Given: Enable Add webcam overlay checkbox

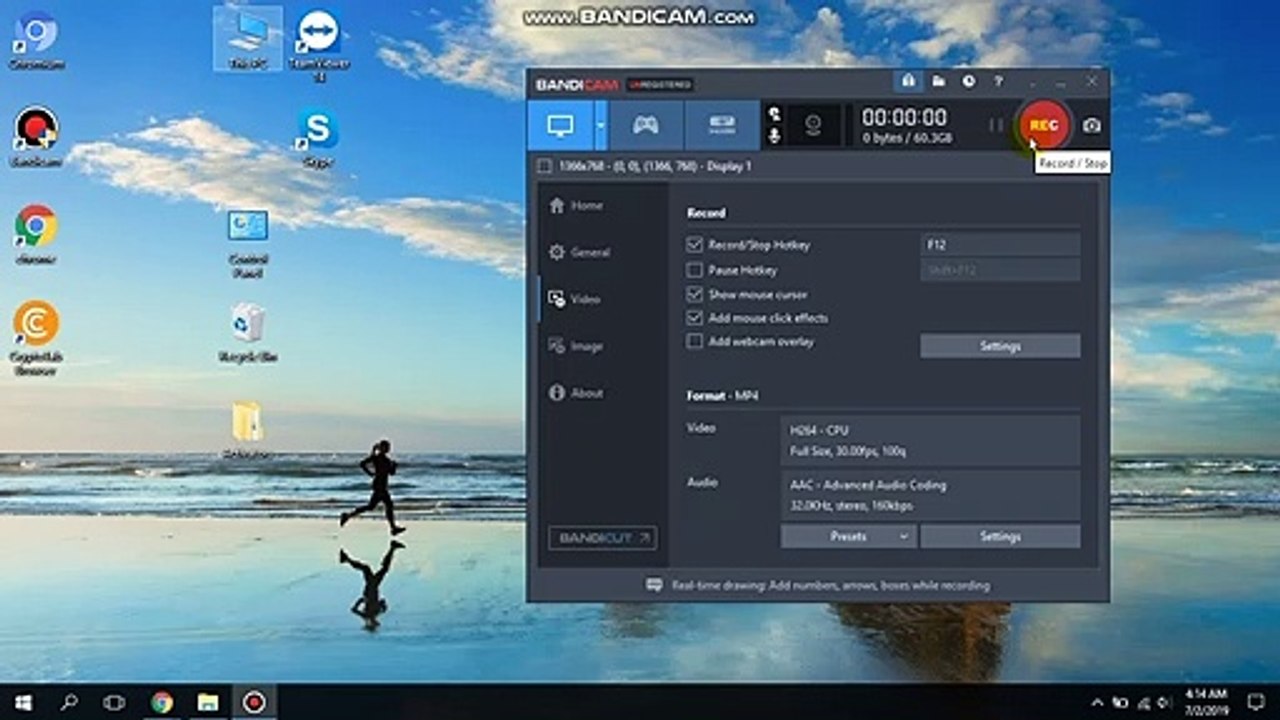Looking at the screenshot, I should (x=695, y=342).
